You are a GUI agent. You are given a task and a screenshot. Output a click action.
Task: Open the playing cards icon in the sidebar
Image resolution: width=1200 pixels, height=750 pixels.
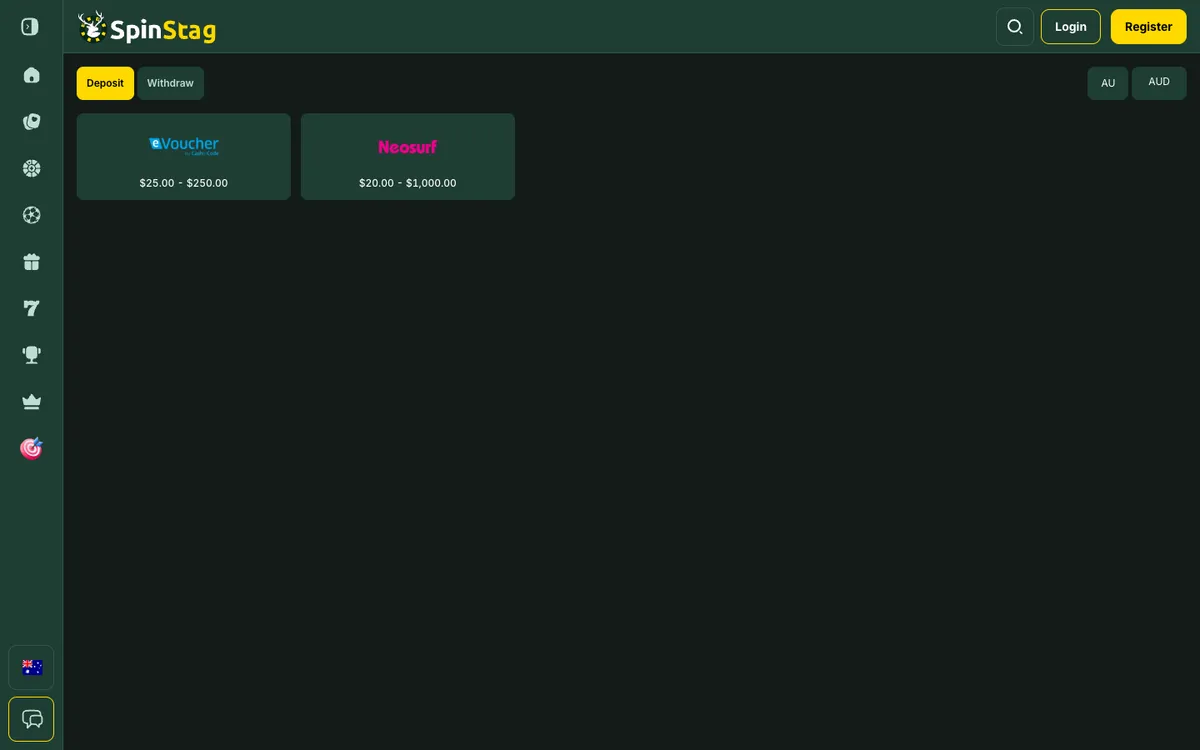click(31, 122)
